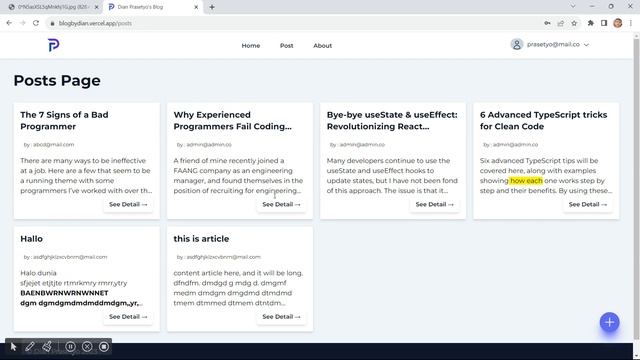The height and width of the screenshot is (360, 640).
Task: Open the Home nav link
Action: coord(251,46)
